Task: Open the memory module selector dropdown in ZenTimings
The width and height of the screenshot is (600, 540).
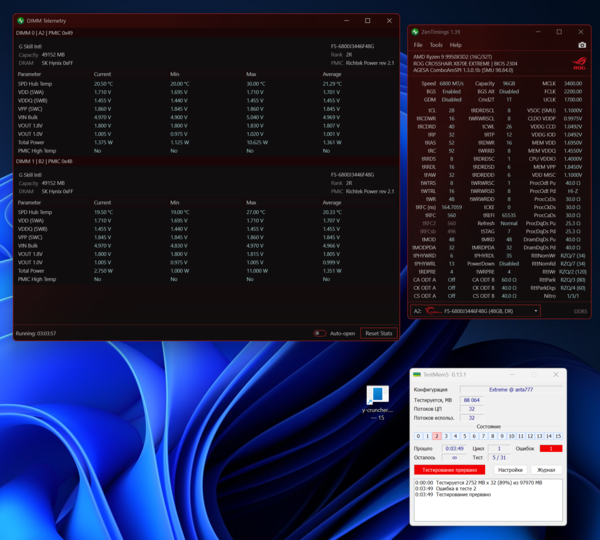Action: click(476, 311)
